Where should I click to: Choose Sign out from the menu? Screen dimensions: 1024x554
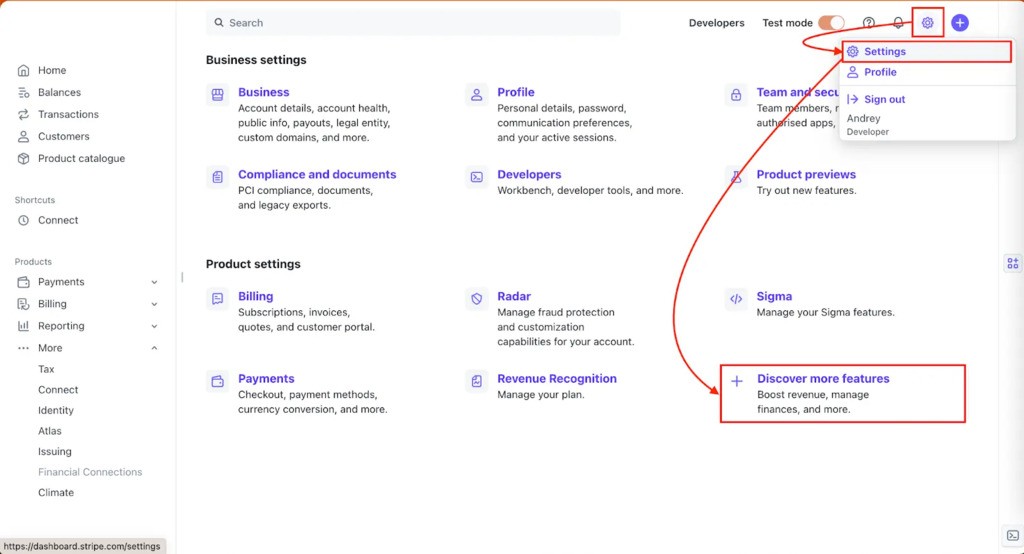click(x=884, y=99)
